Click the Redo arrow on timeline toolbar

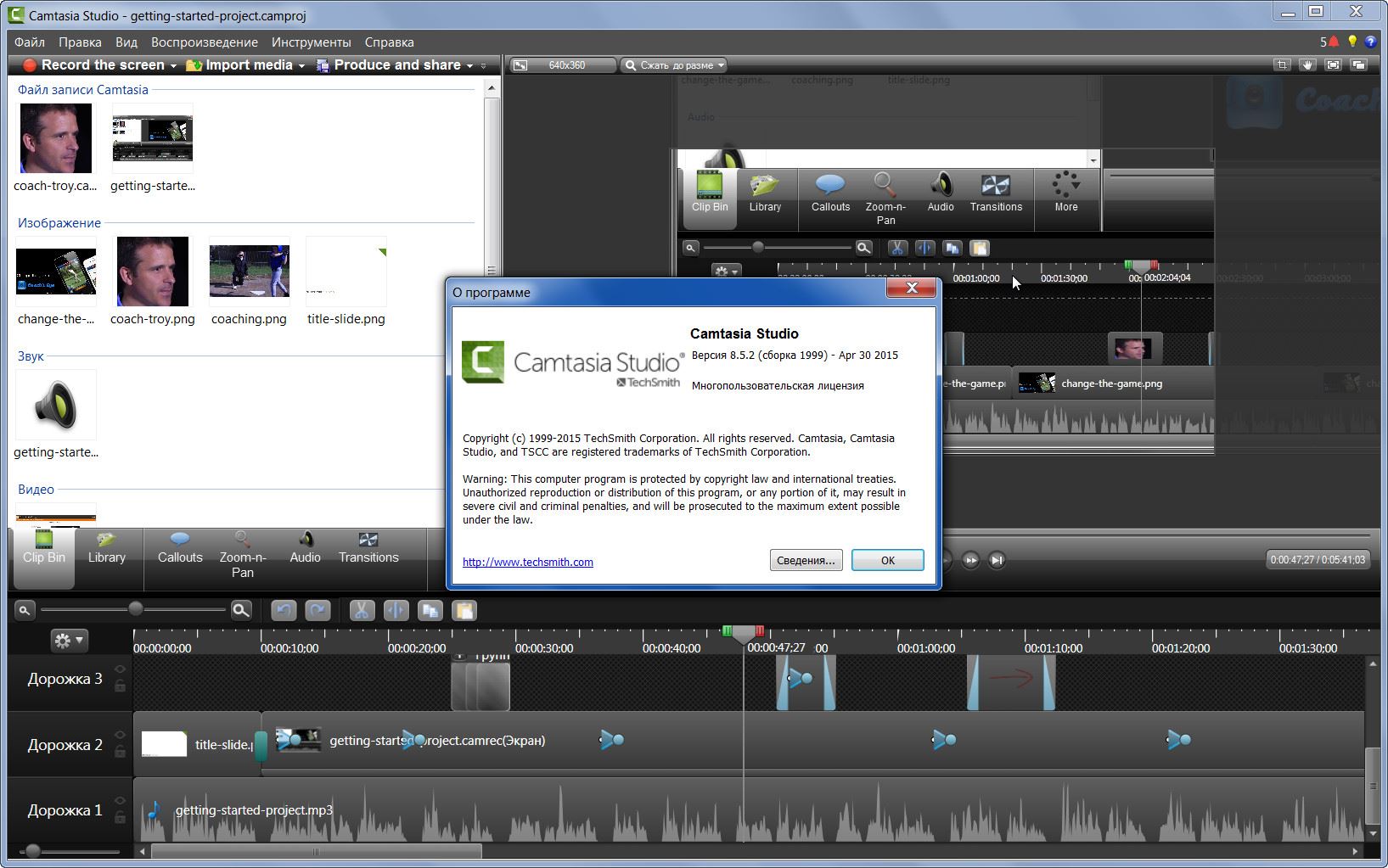tap(317, 610)
